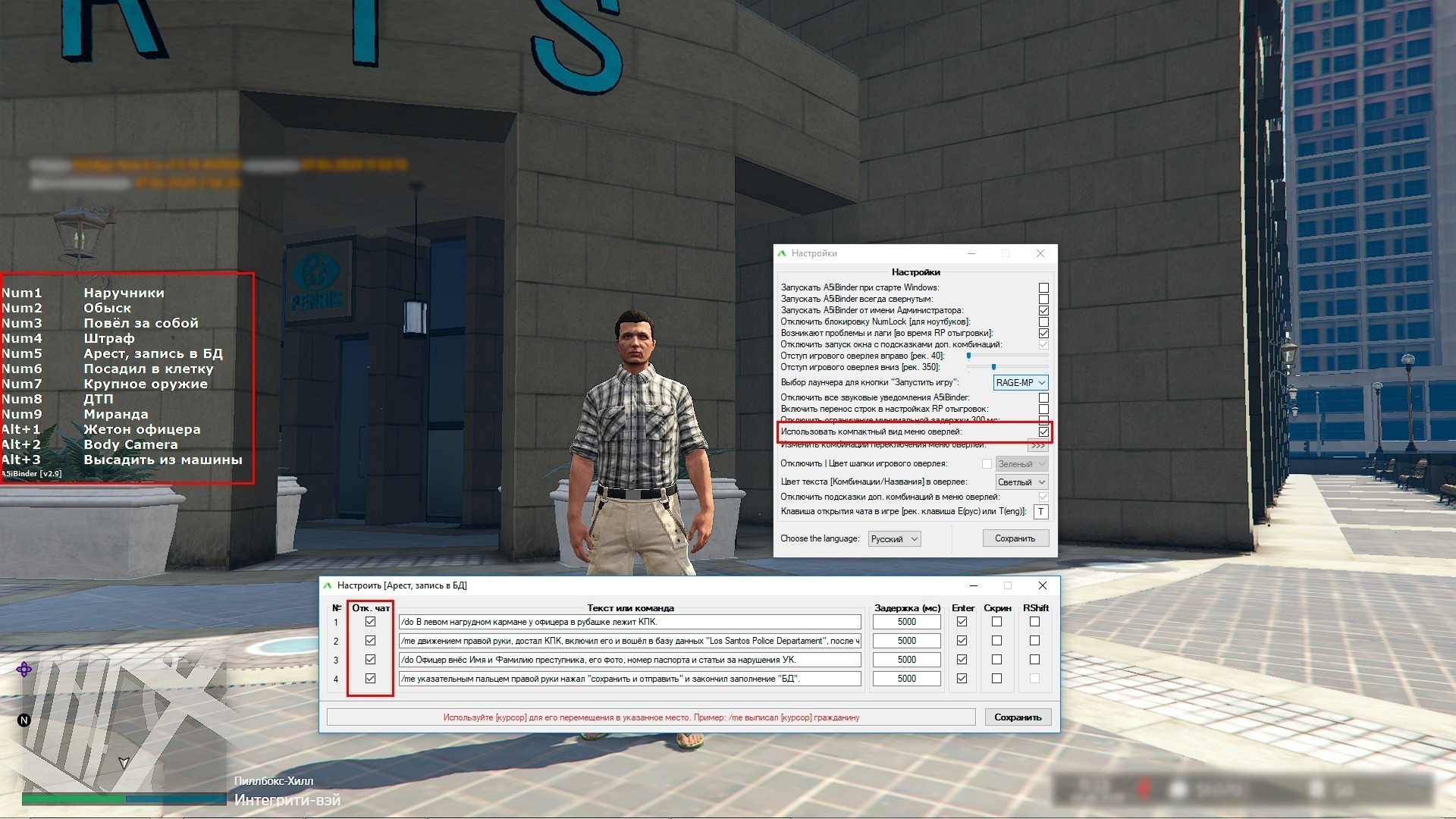The width and height of the screenshot is (1456, 819).
Task: Enable 'Включить перенос строк' checkbox
Action: coord(1043,409)
